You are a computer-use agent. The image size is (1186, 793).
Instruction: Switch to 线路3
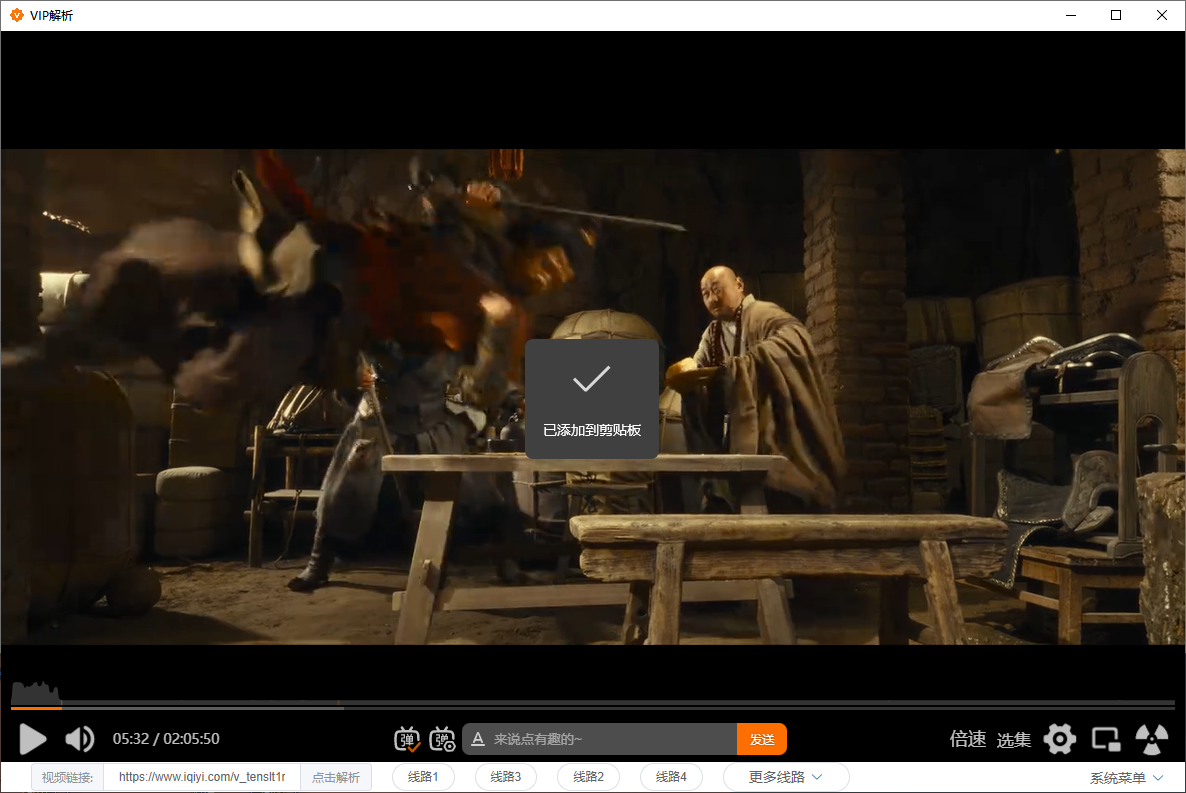pyautogui.click(x=506, y=777)
